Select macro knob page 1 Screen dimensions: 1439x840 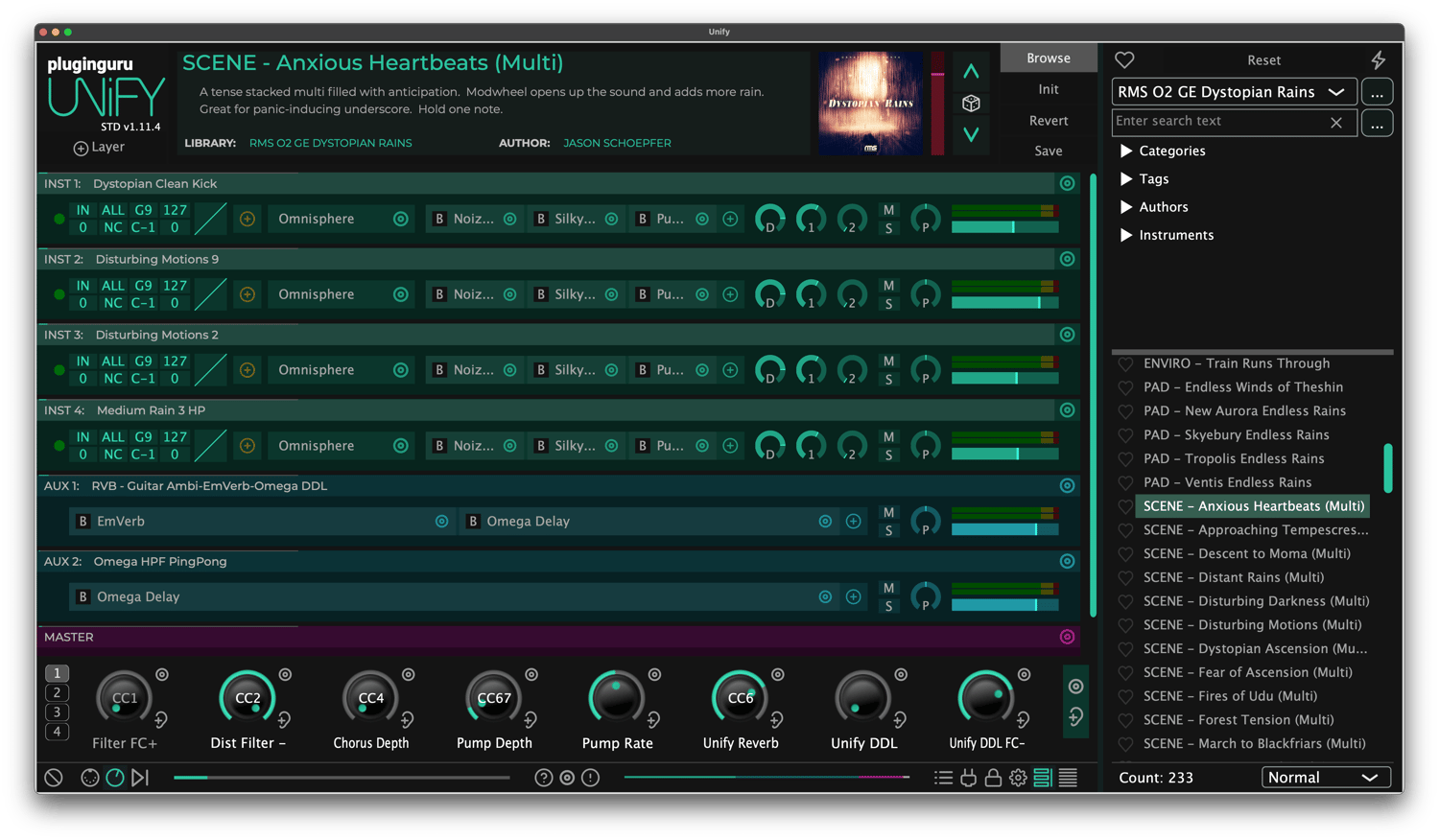pos(57,673)
